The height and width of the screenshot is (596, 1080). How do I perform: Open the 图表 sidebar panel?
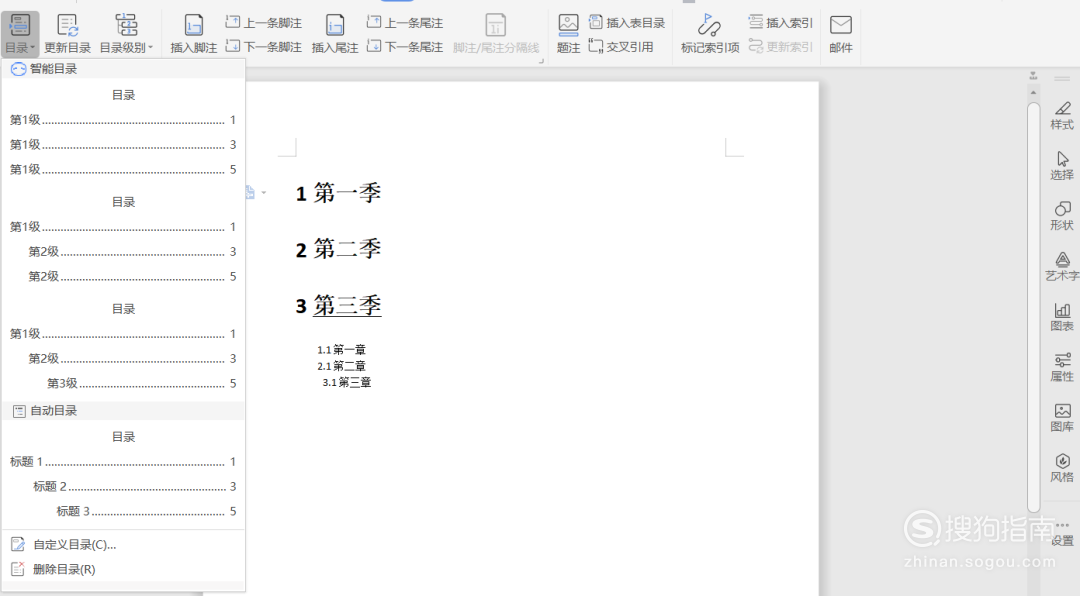point(1062,317)
